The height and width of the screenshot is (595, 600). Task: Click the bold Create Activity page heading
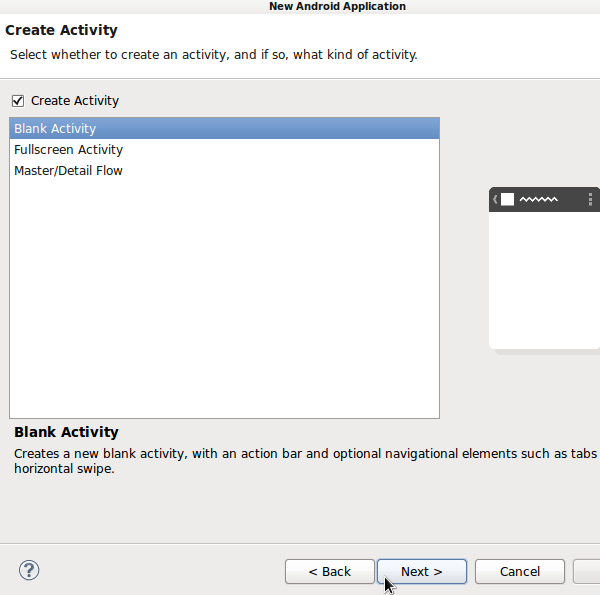[61, 30]
